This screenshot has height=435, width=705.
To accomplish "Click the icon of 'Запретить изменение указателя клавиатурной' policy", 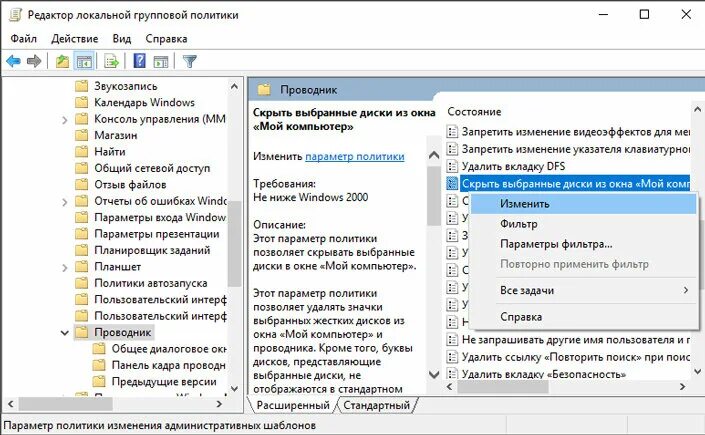I will pyautogui.click(x=452, y=149).
